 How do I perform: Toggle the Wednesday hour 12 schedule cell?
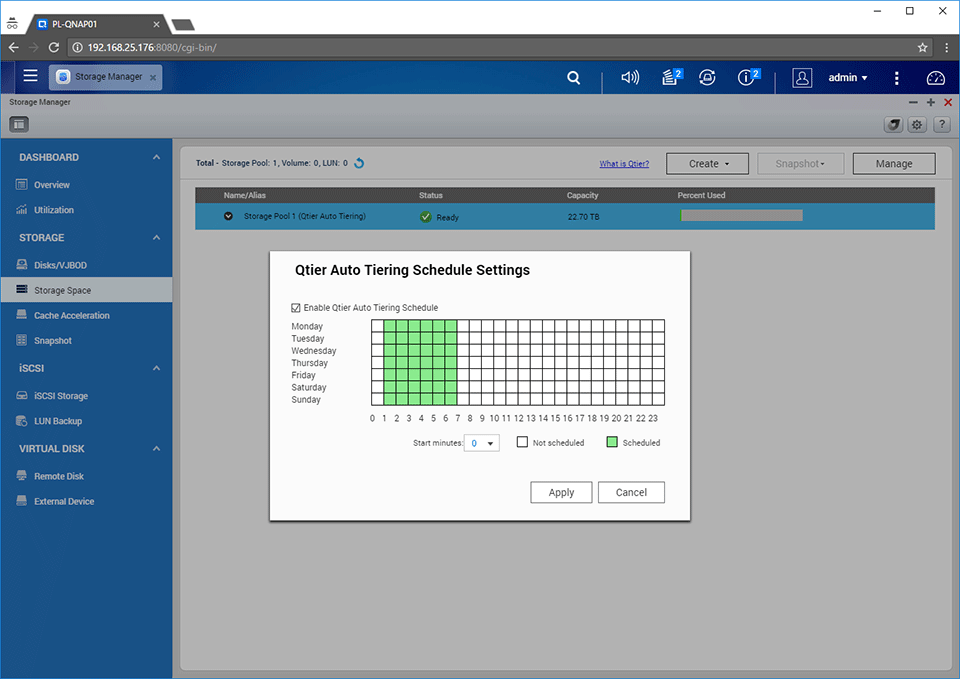pyautogui.click(x=524, y=350)
